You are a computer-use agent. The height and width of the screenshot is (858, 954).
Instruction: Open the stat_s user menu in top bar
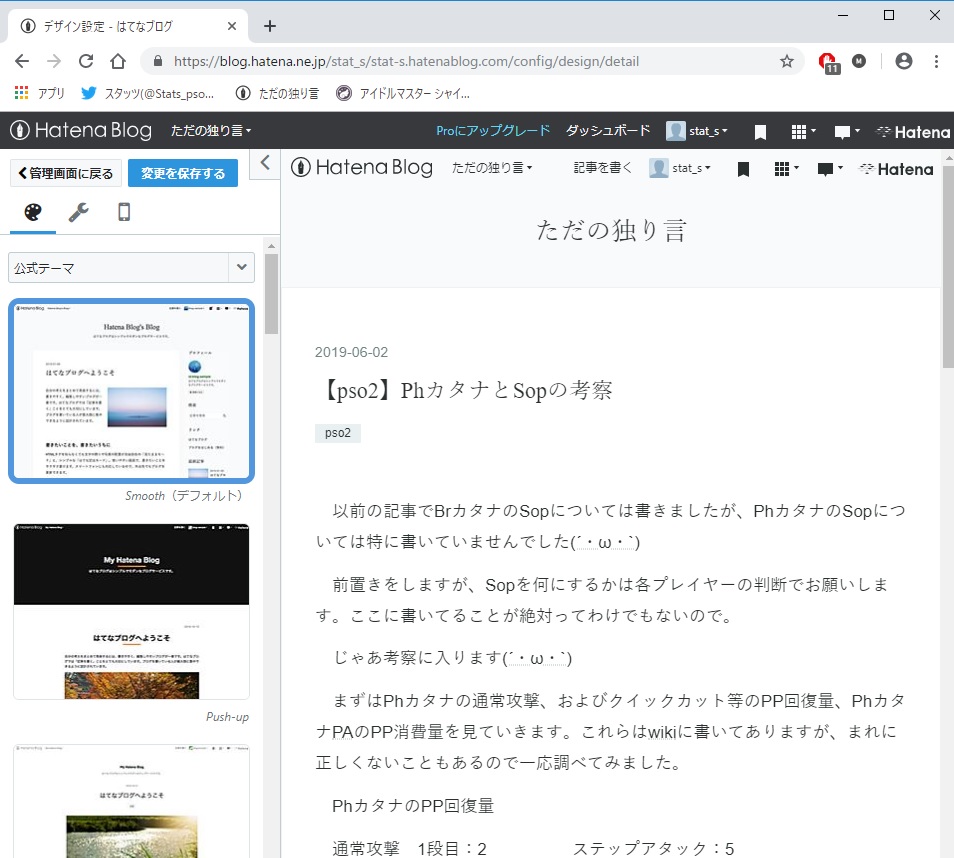coord(697,130)
